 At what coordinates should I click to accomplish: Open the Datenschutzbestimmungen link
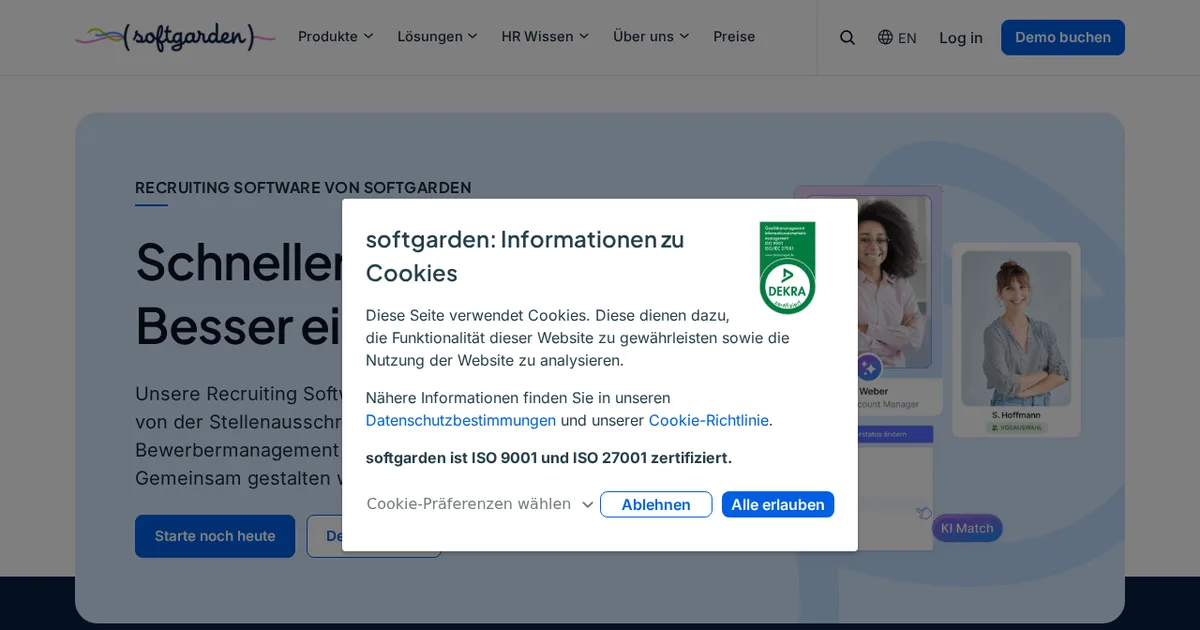click(461, 420)
